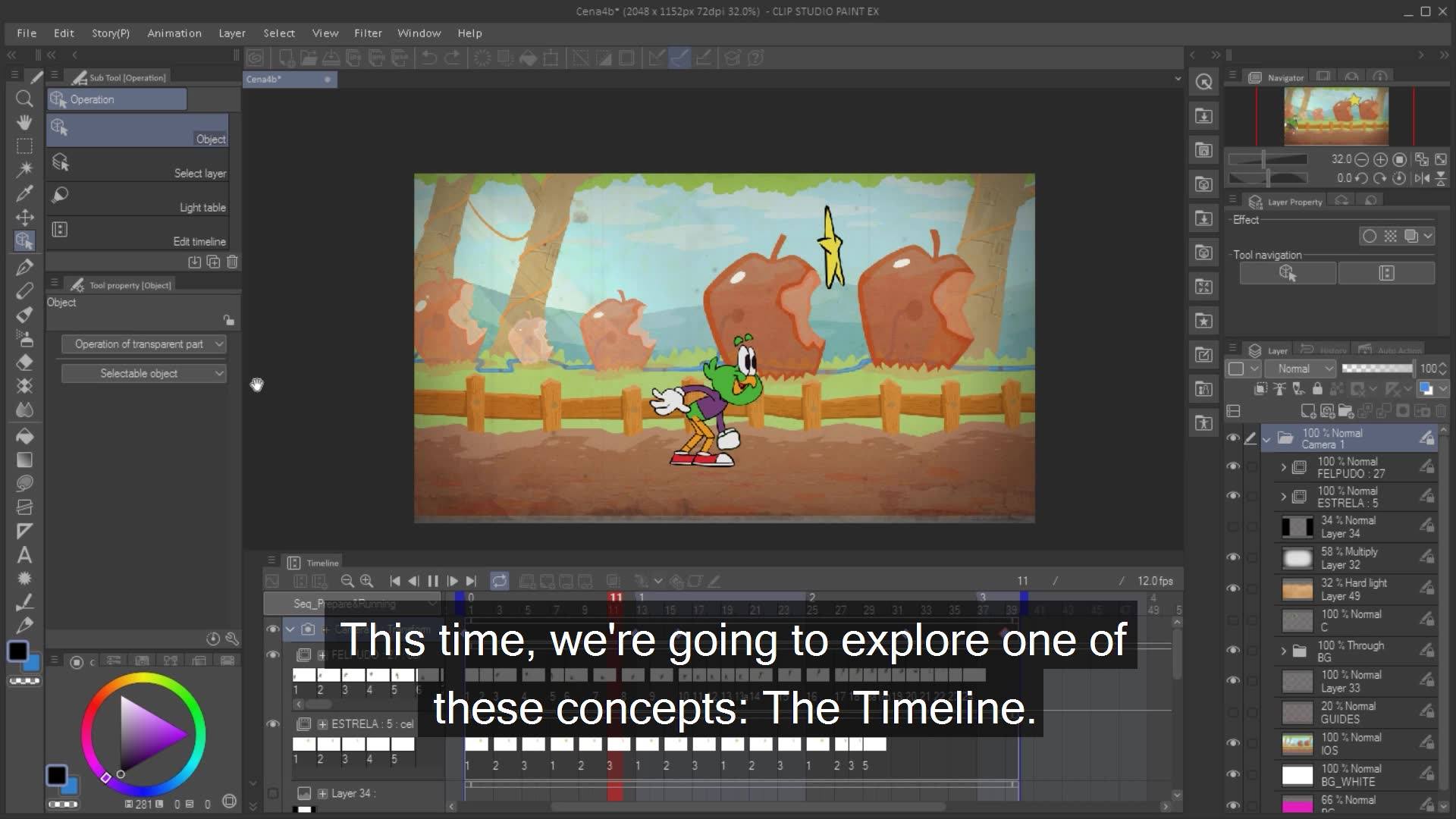Open the Window menu
Image resolution: width=1456 pixels, height=819 pixels.
419,33
